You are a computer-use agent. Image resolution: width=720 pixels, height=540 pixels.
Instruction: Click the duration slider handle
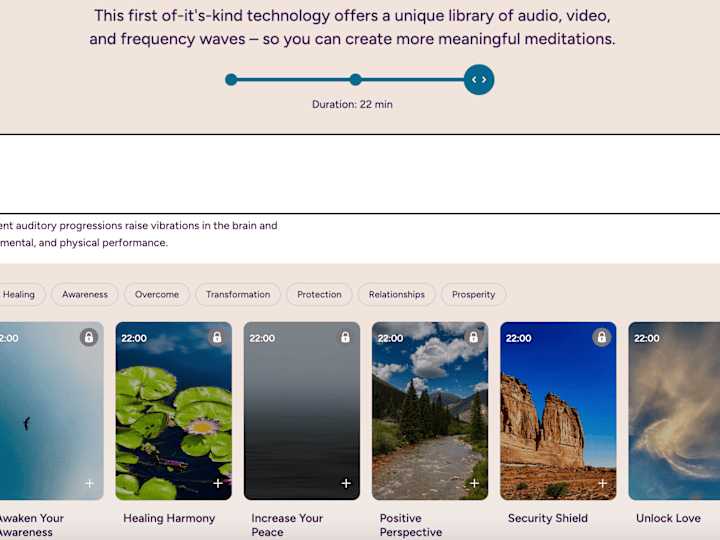click(x=479, y=80)
